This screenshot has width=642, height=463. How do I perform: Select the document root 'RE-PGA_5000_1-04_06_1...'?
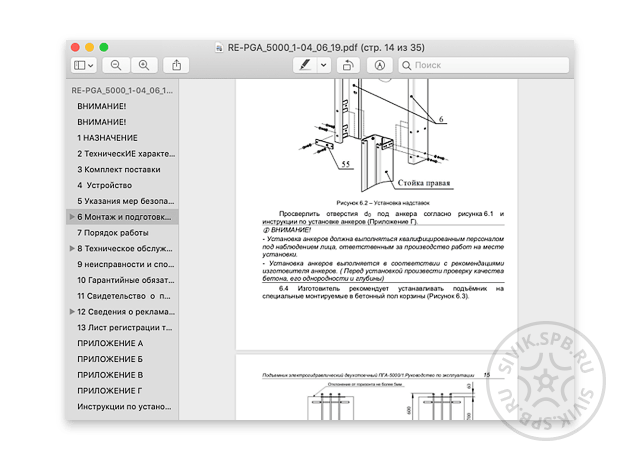tap(122, 90)
